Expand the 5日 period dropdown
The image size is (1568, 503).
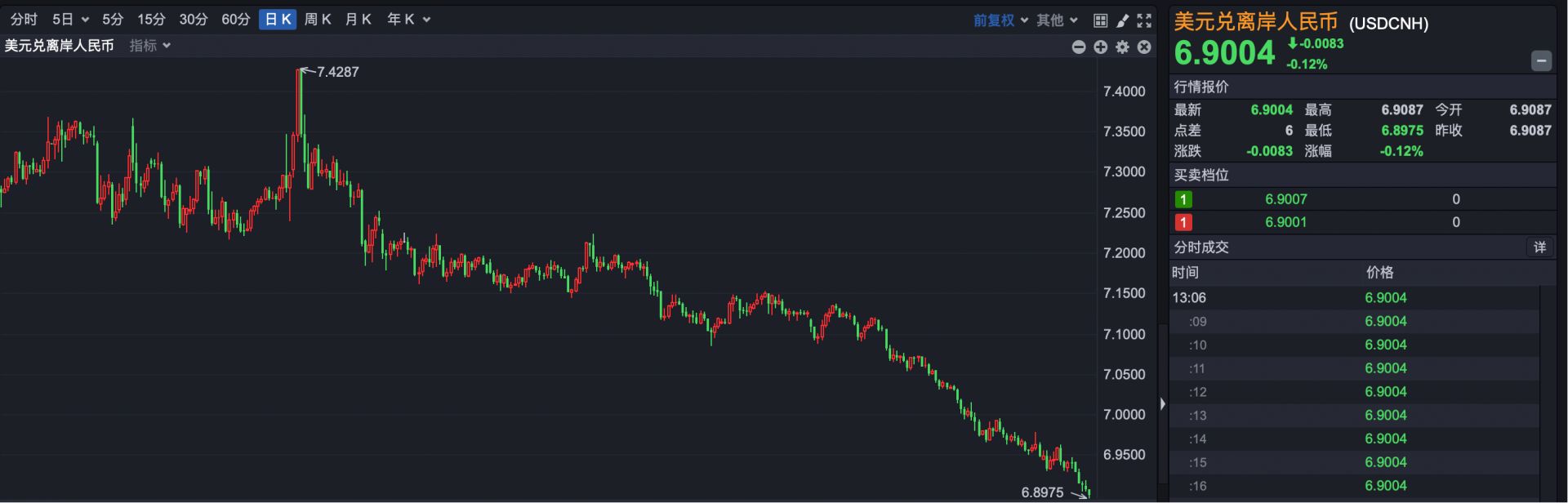[70, 20]
